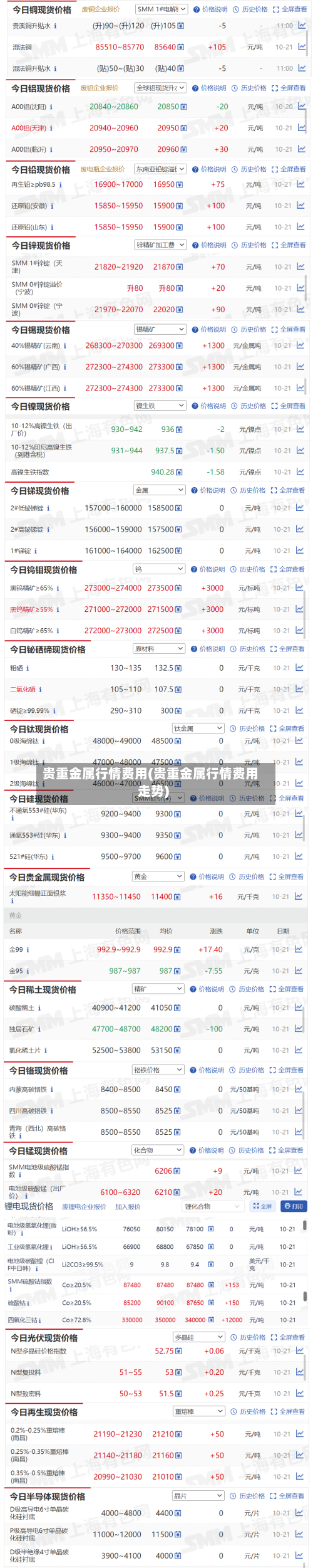
Task: Open 废铜企业报价 link
Action: pyautogui.click(x=101, y=9)
